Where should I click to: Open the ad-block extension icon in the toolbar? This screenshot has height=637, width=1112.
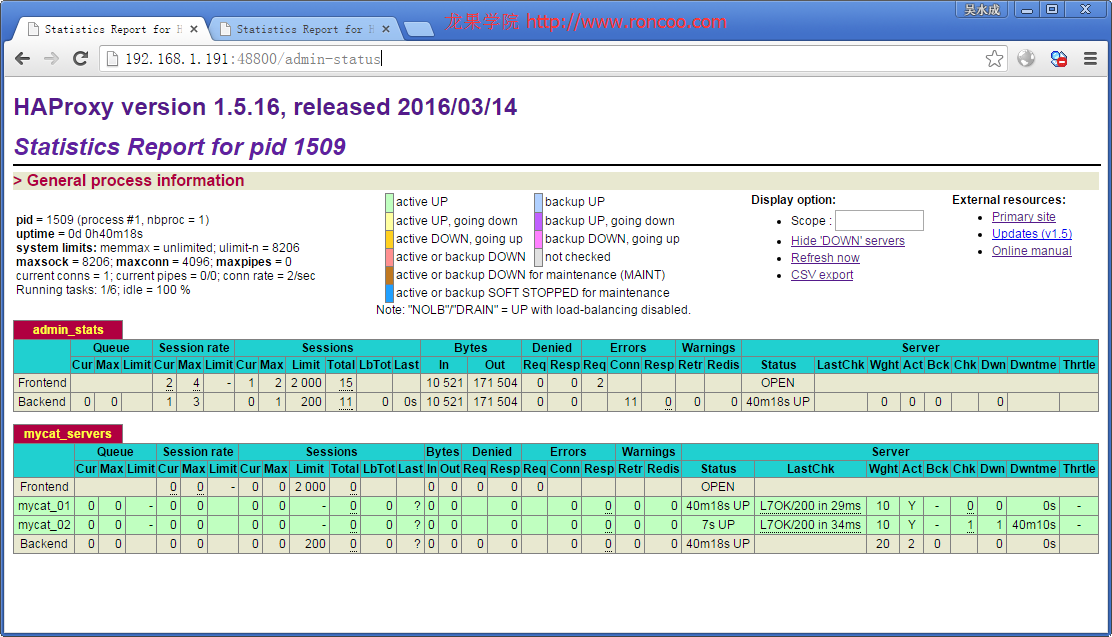1058,59
